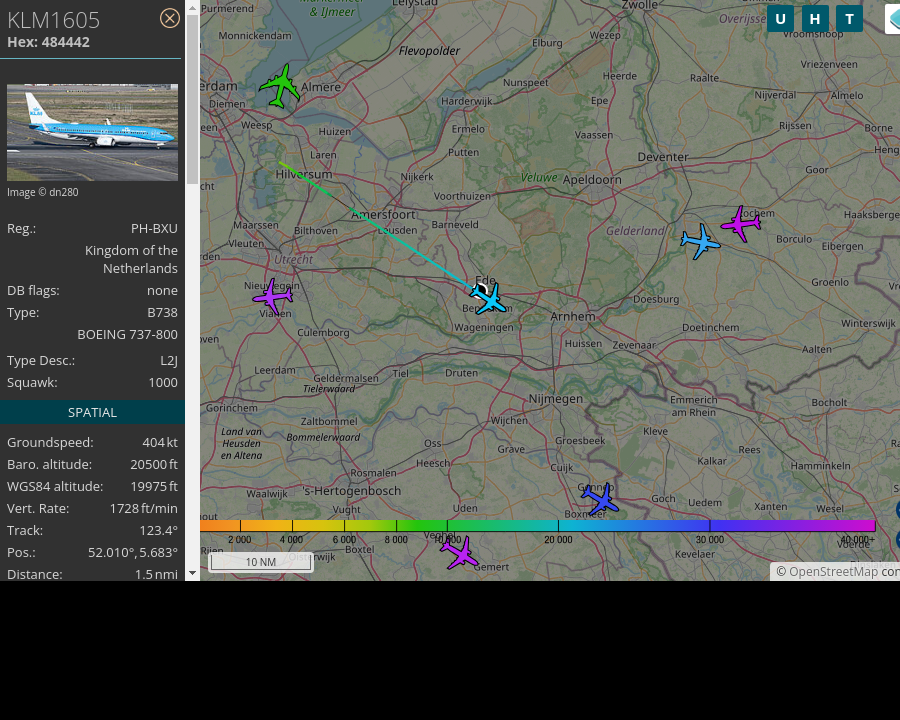The image size is (900, 720).
Task: Select the purple aircraft near Nieuwegein
Action: point(273,296)
